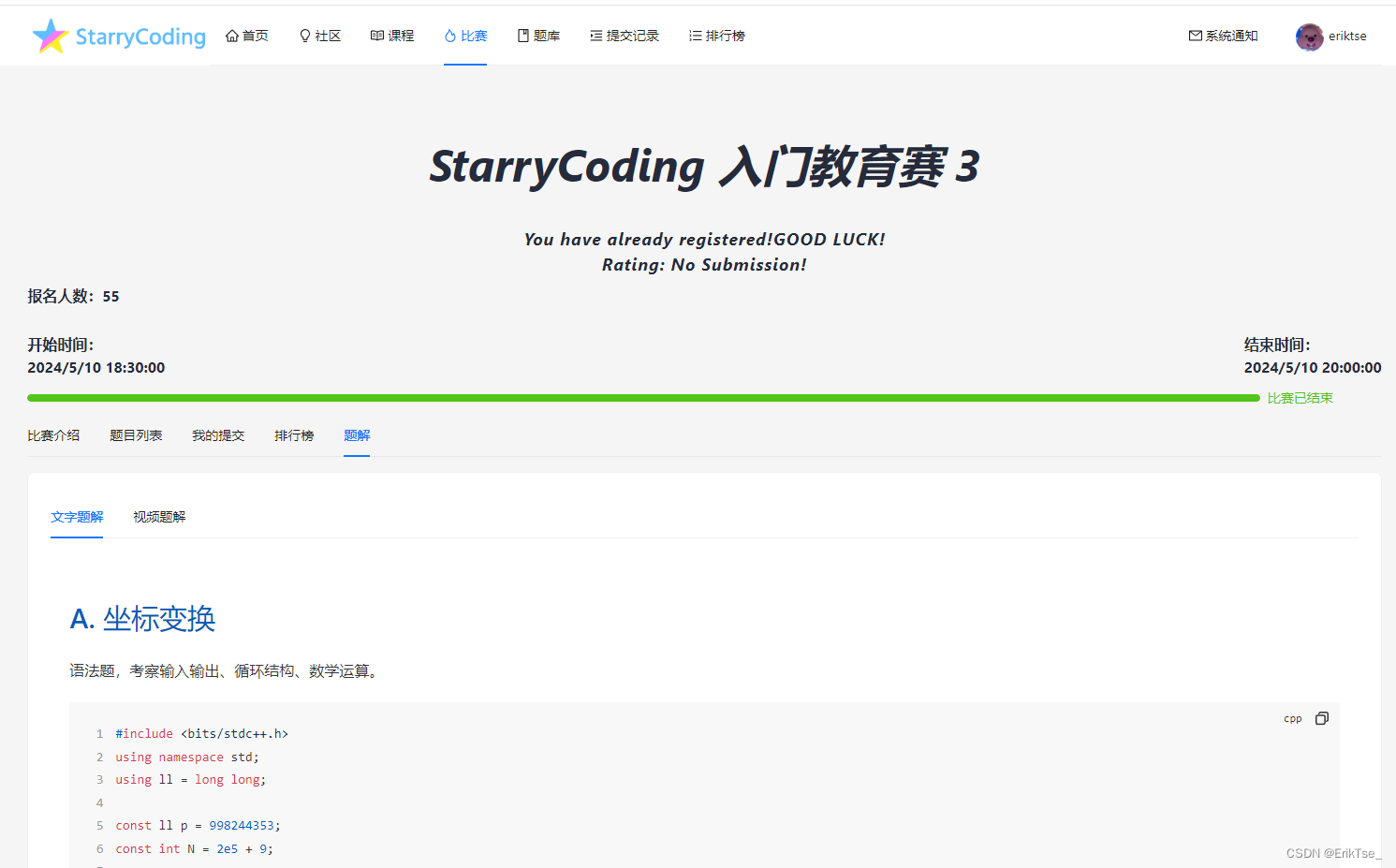Go to the 社区 community page
The width and height of the screenshot is (1396, 868).
320,36
